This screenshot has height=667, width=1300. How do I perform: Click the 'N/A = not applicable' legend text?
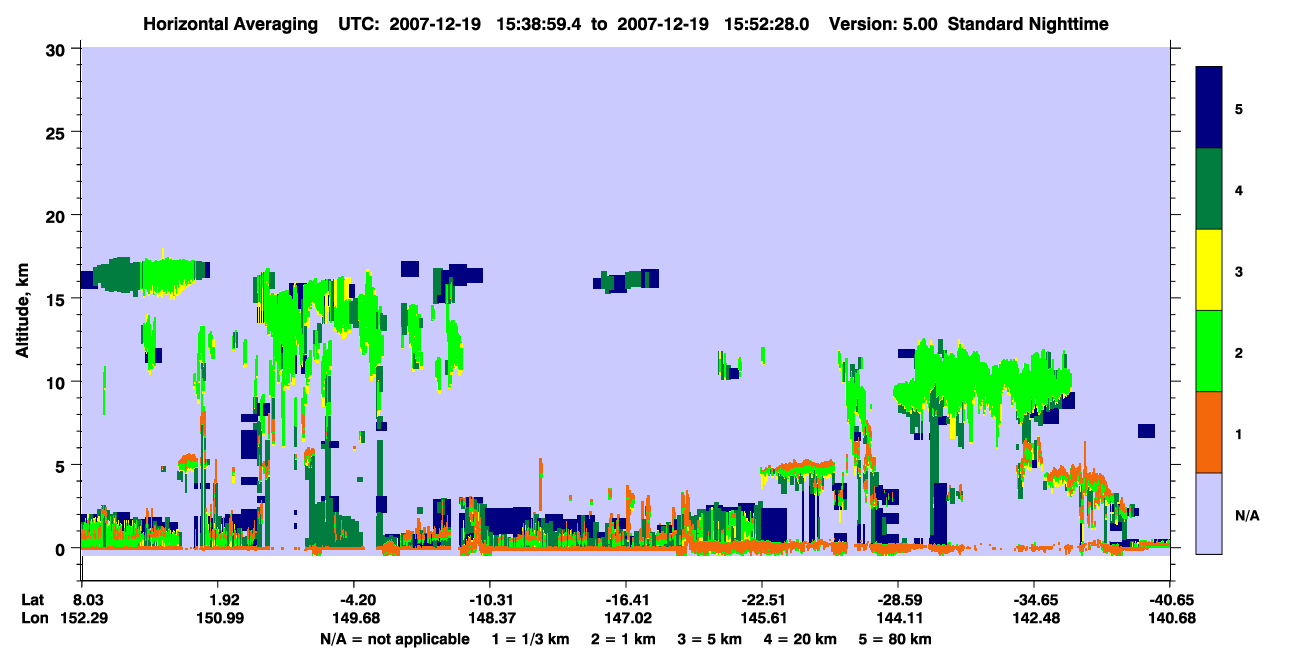pos(394,639)
